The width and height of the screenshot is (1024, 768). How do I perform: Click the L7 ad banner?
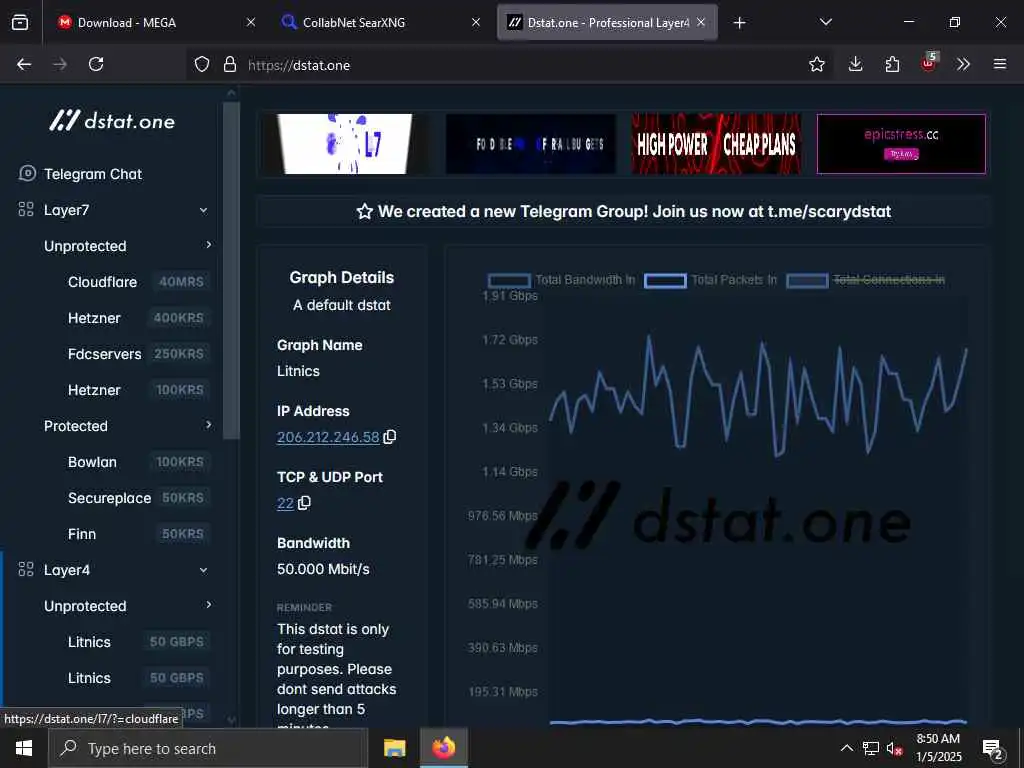click(345, 144)
